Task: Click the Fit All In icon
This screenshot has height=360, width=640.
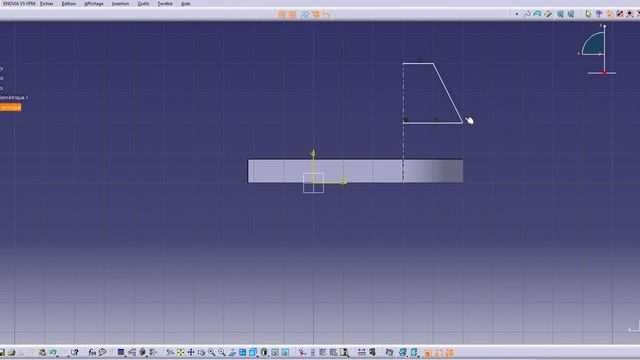Action: [x=180, y=352]
